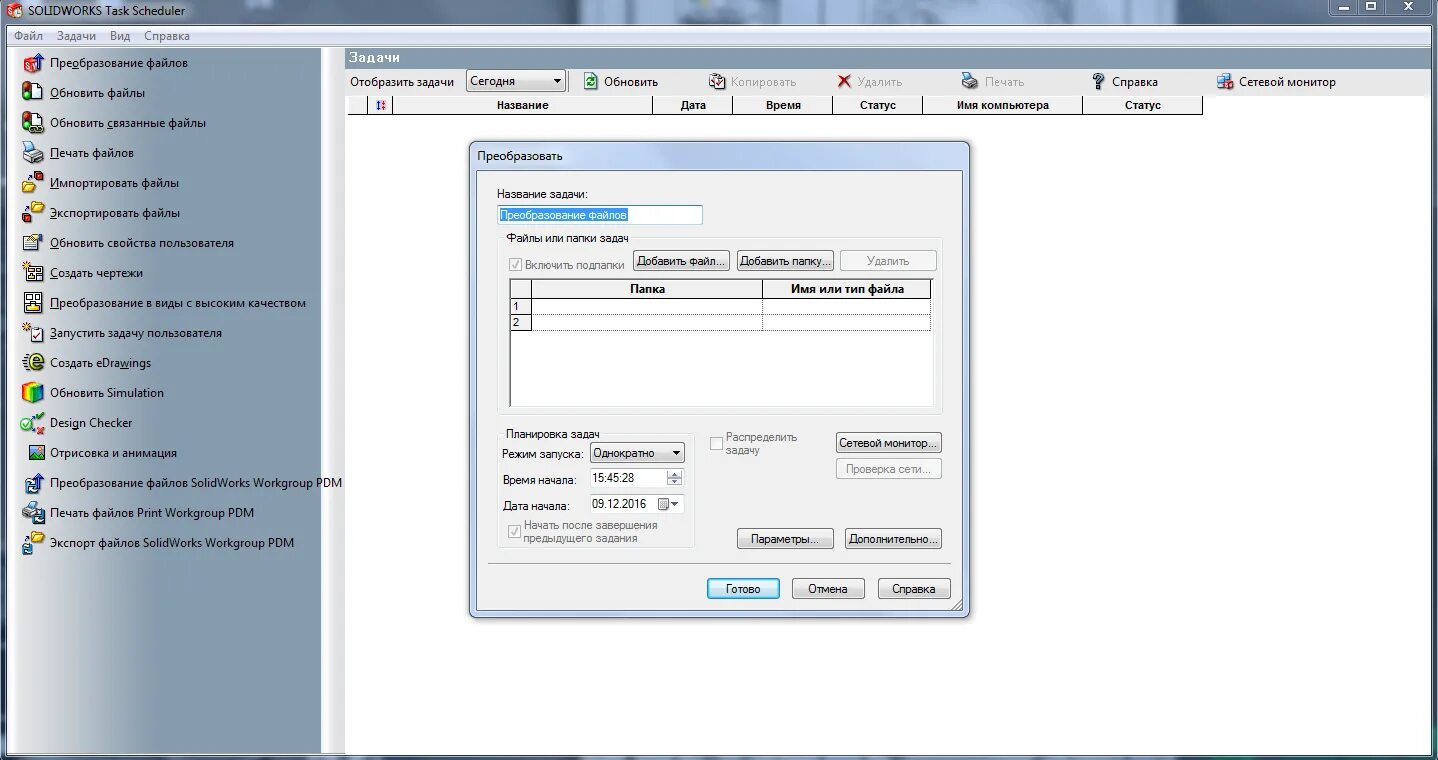Image resolution: width=1438 pixels, height=760 pixels.
Task: Click the Создать чертежи icon
Action: [x=33, y=273]
